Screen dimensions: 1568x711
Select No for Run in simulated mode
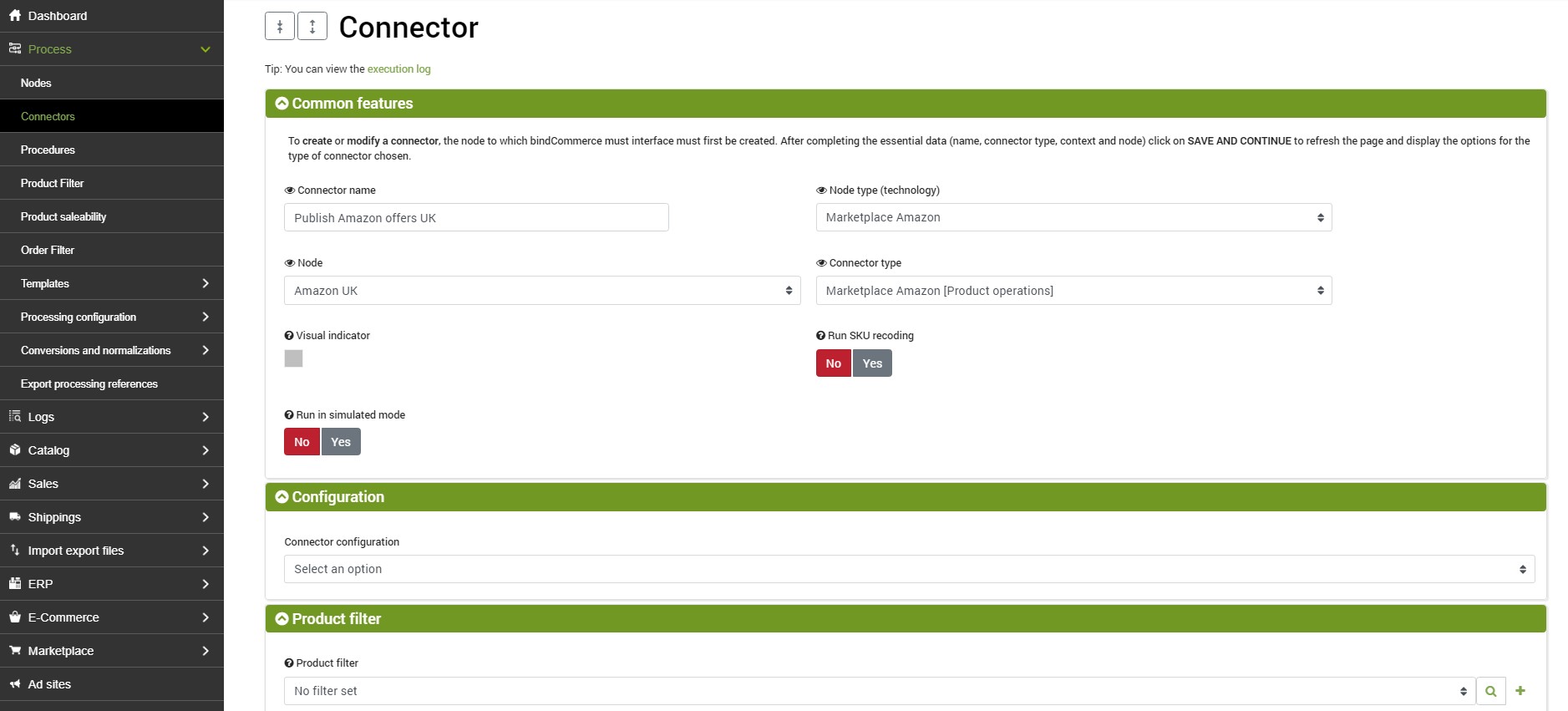coord(302,442)
